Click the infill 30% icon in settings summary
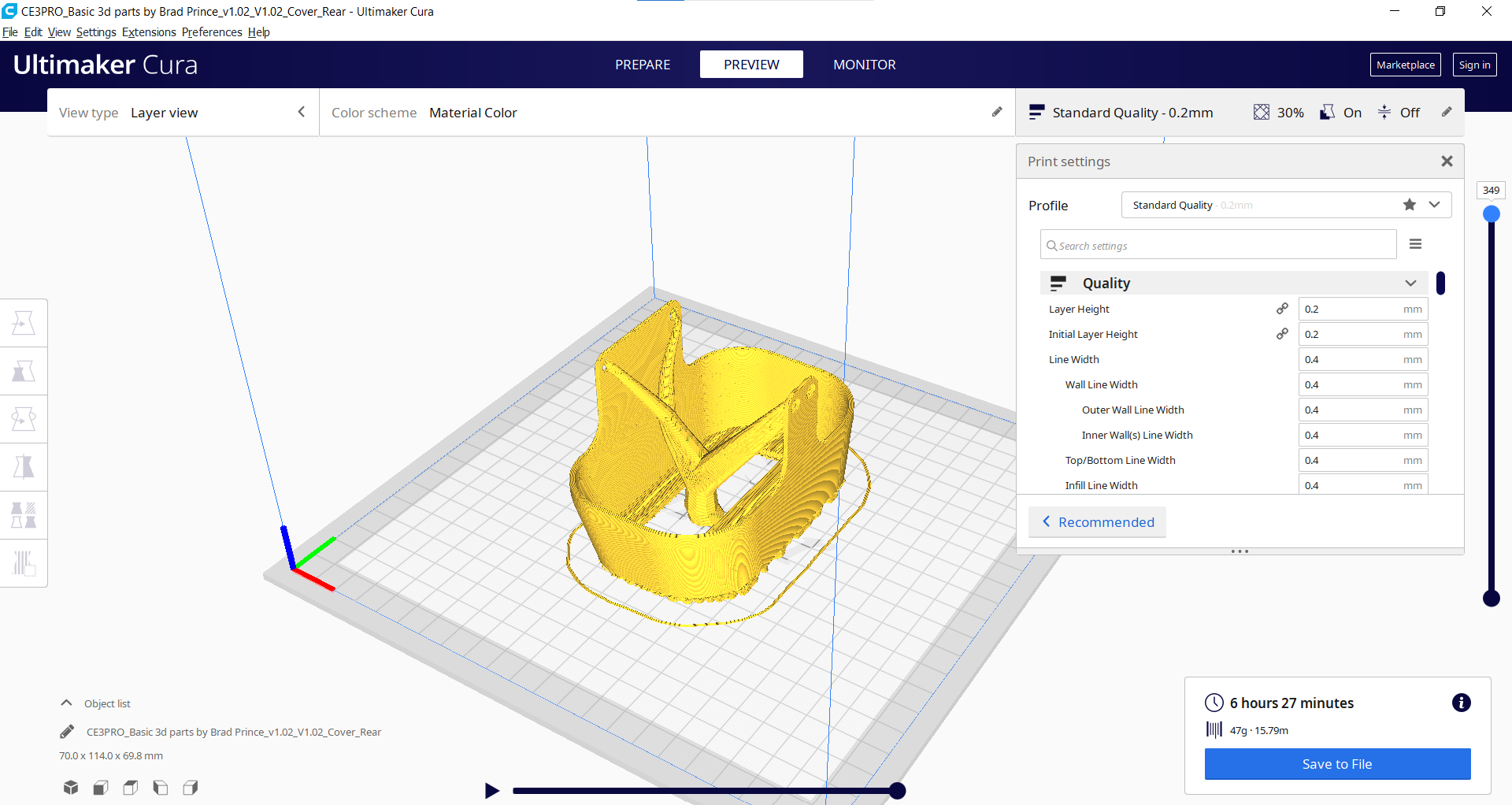1512x805 pixels. [x=1262, y=112]
